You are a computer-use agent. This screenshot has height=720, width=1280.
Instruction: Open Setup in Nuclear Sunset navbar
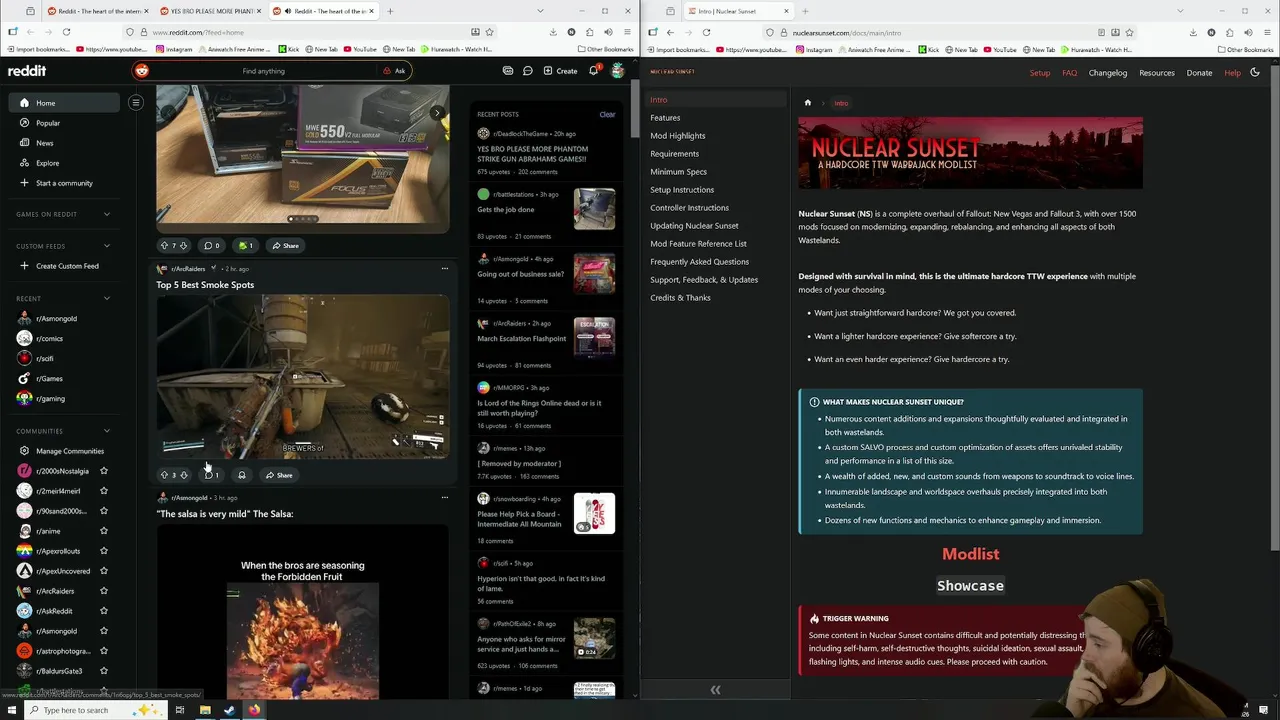pyautogui.click(x=1040, y=73)
